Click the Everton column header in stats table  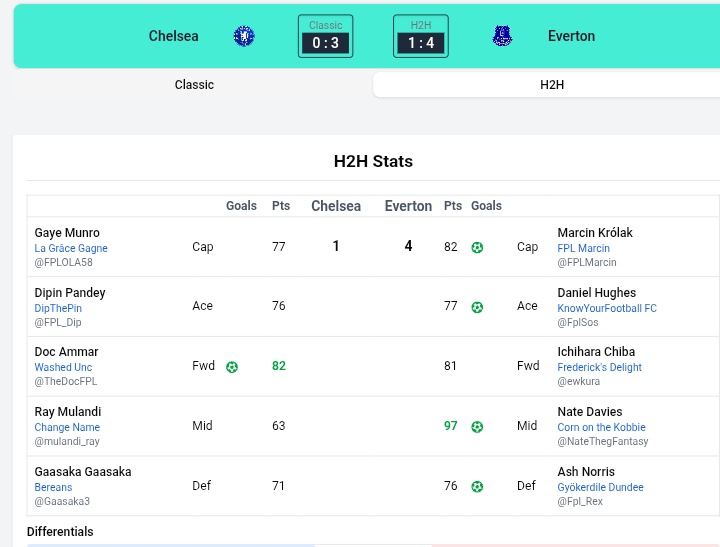(408, 206)
